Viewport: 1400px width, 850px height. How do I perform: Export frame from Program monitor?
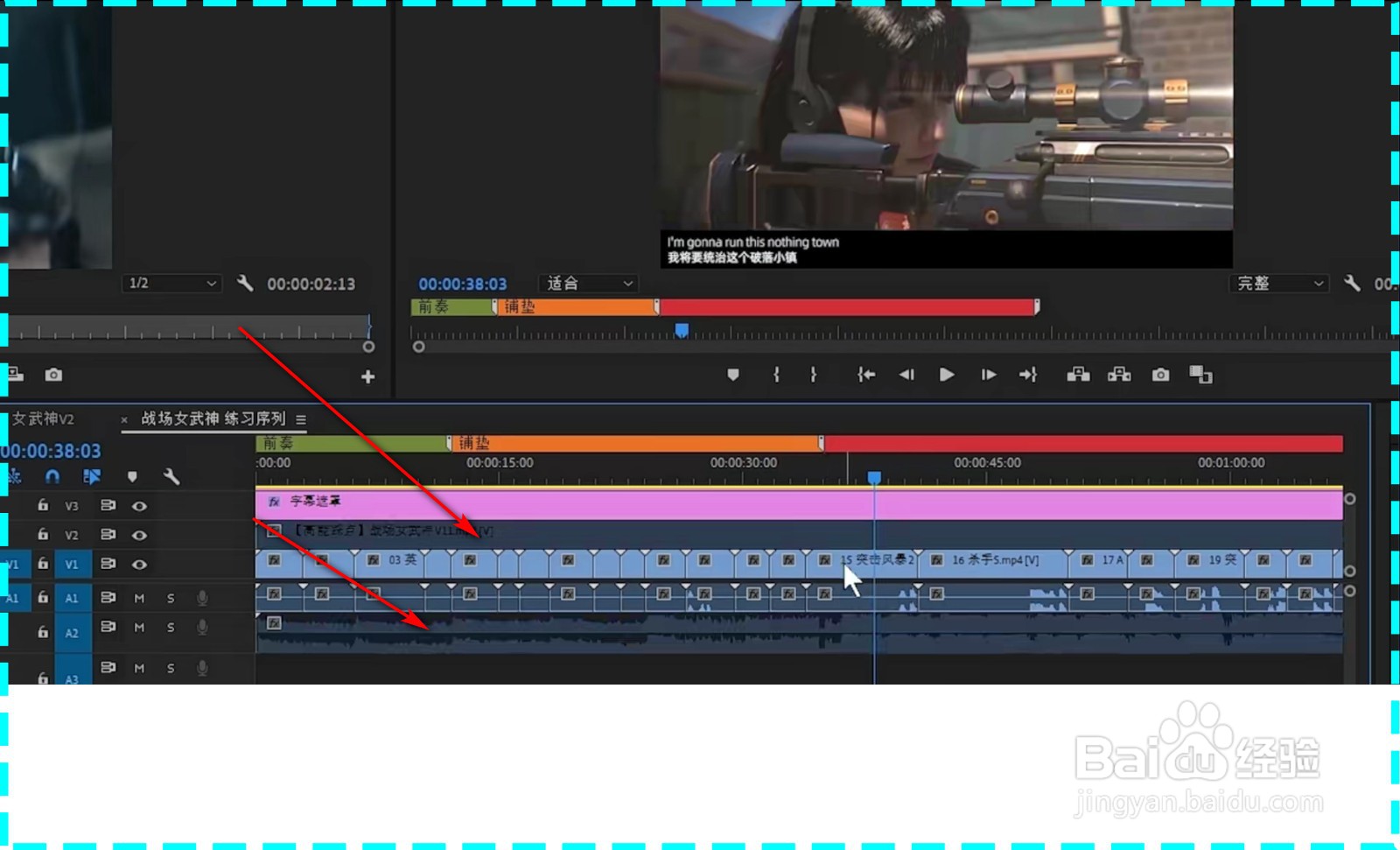click(1160, 375)
